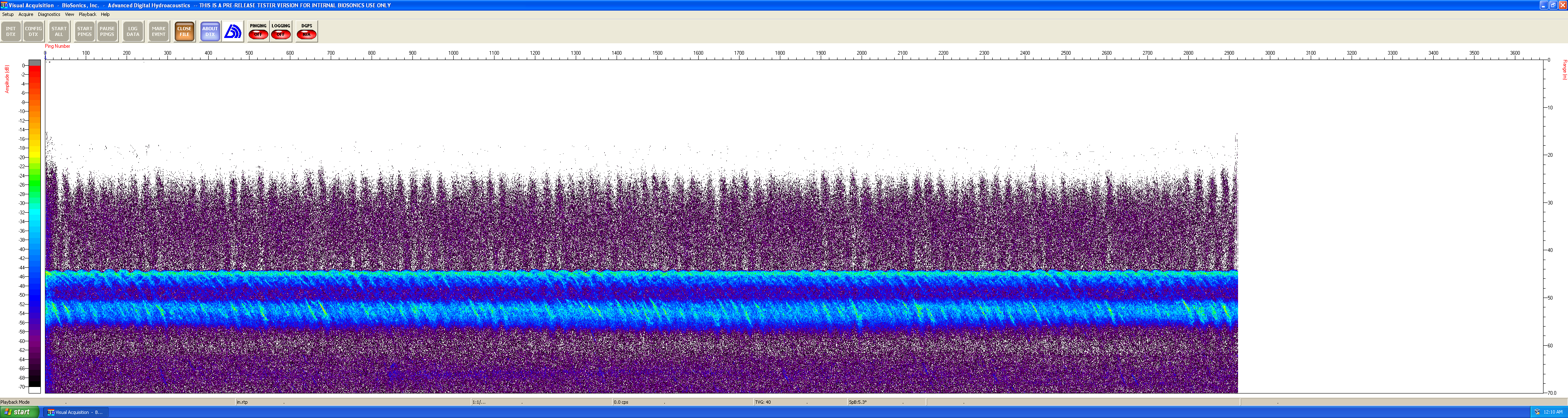This screenshot has width=1568, height=418.
Task: Click the 0.0 cps status bar entry
Action: click(x=621, y=402)
